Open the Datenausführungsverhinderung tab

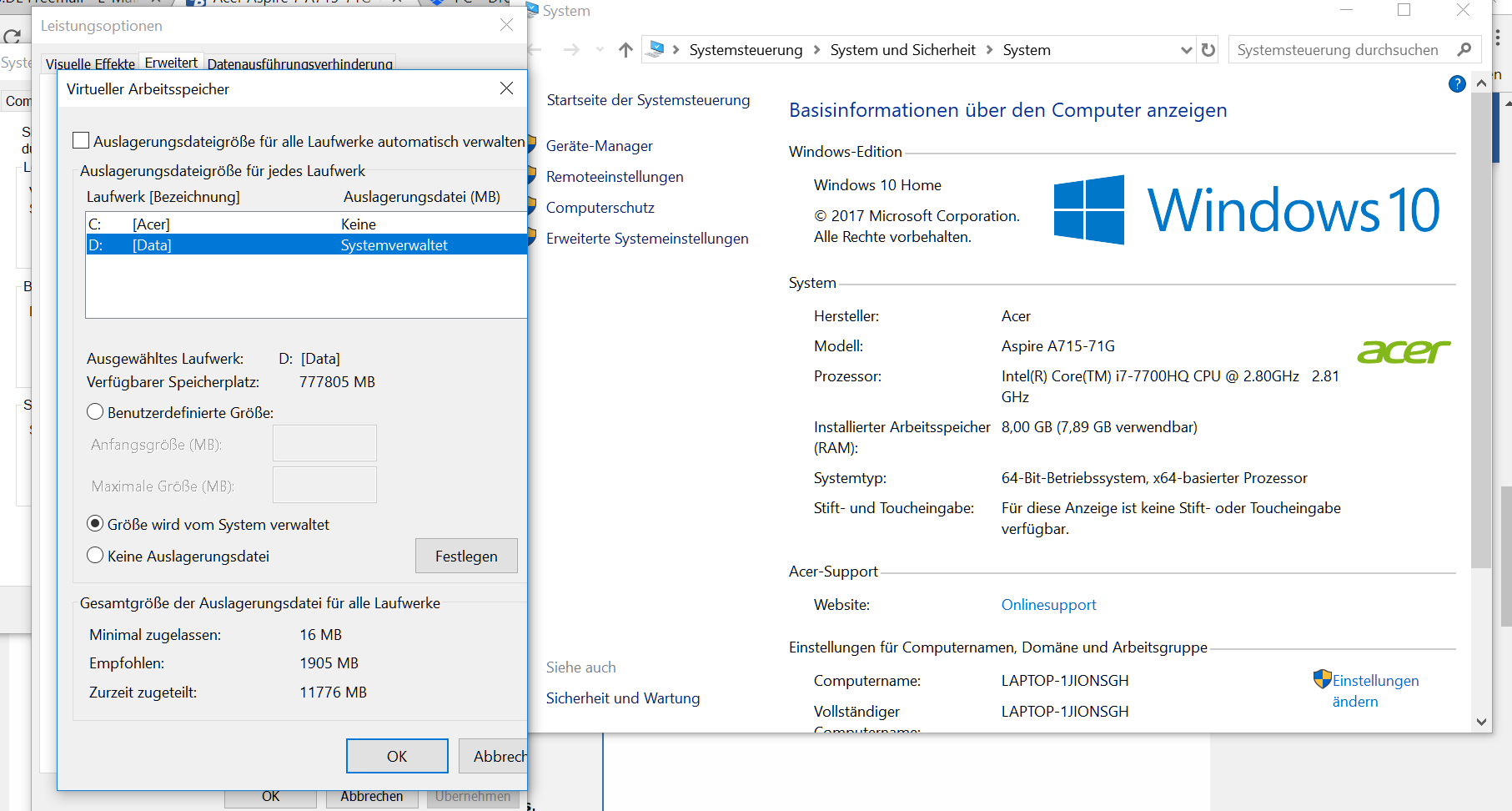pyautogui.click(x=300, y=64)
